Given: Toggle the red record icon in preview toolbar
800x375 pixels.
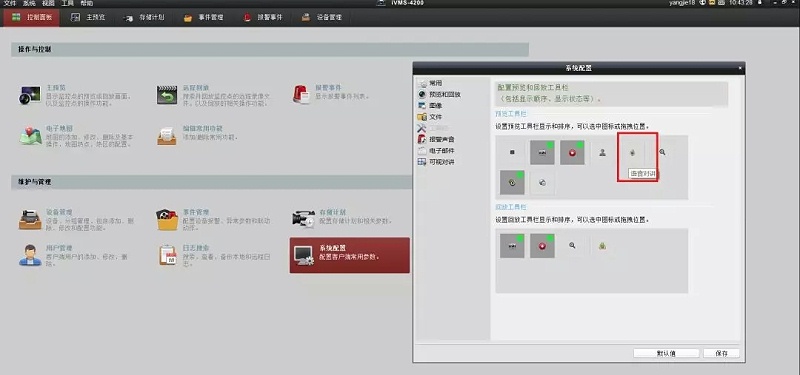Looking at the screenshot, I should [572, 152].
